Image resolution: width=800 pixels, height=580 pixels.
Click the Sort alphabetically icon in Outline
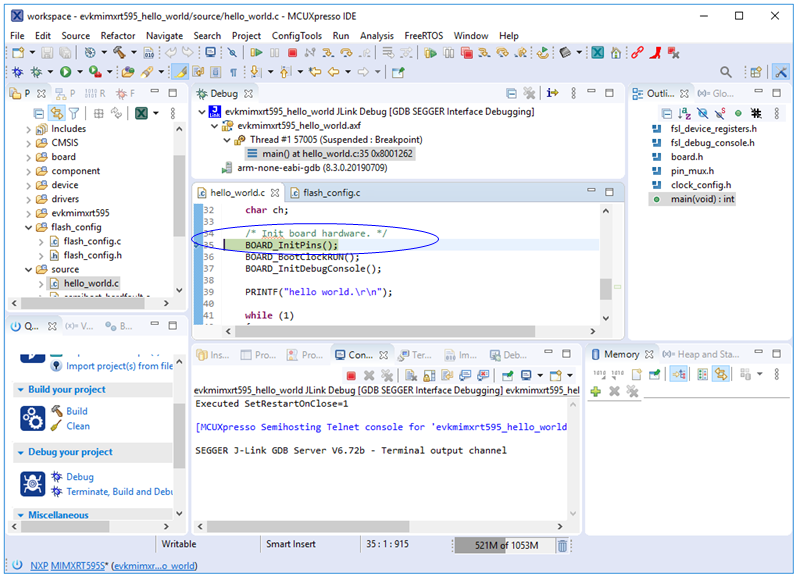[684, 113]
